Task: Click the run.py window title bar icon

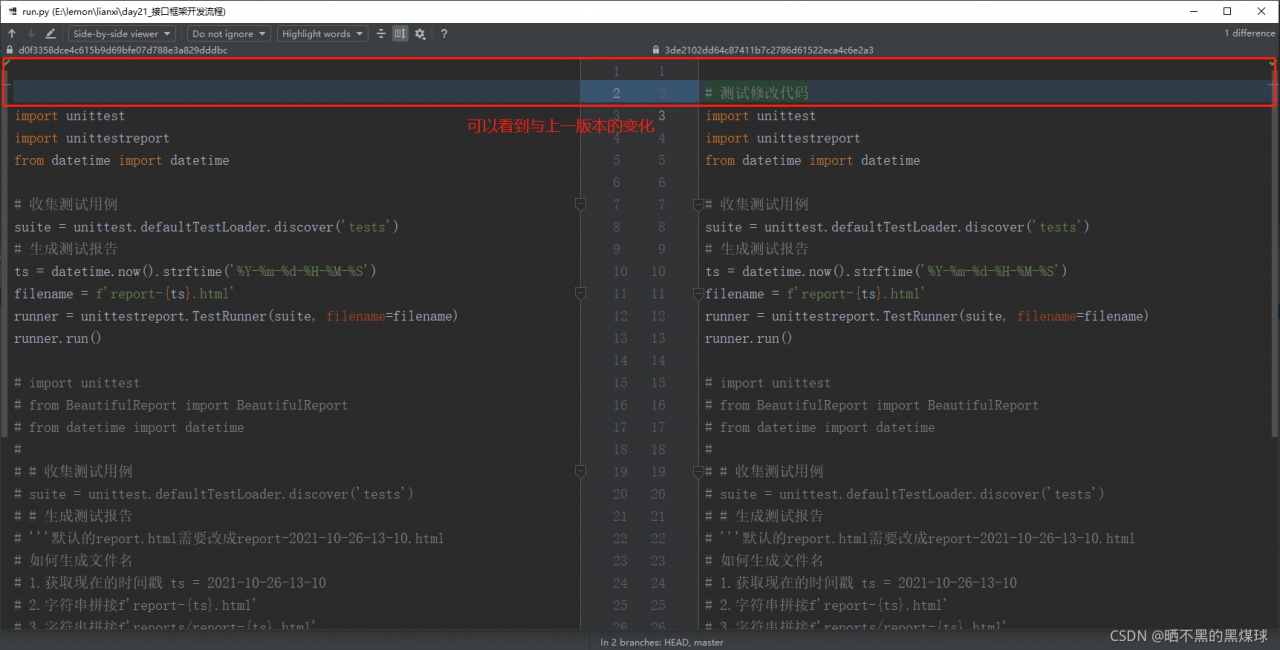Action: (x=12, y=11)
